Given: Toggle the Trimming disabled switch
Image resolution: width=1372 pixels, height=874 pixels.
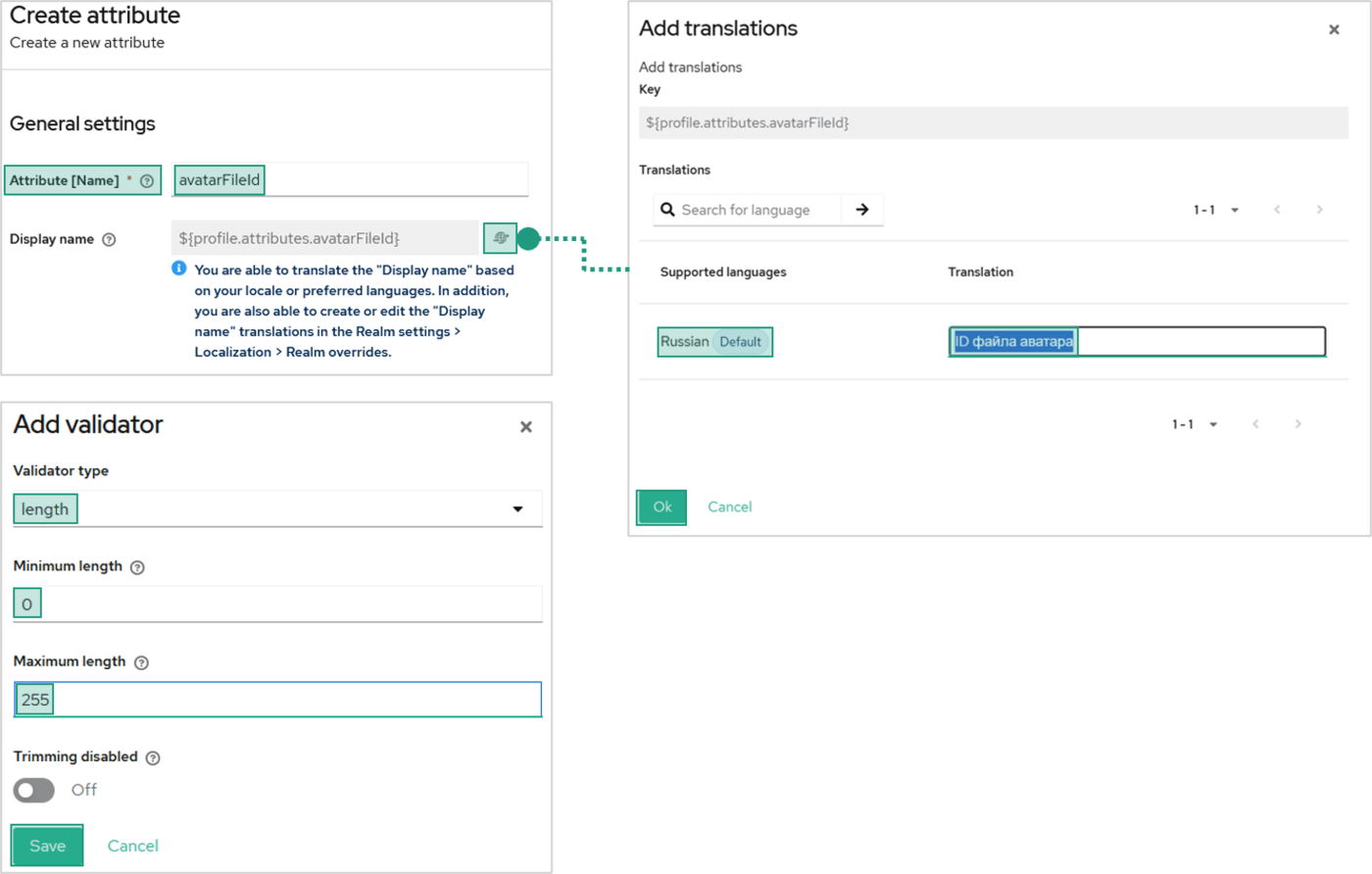Looking at the screenshot, I should (x=34, y=790).
